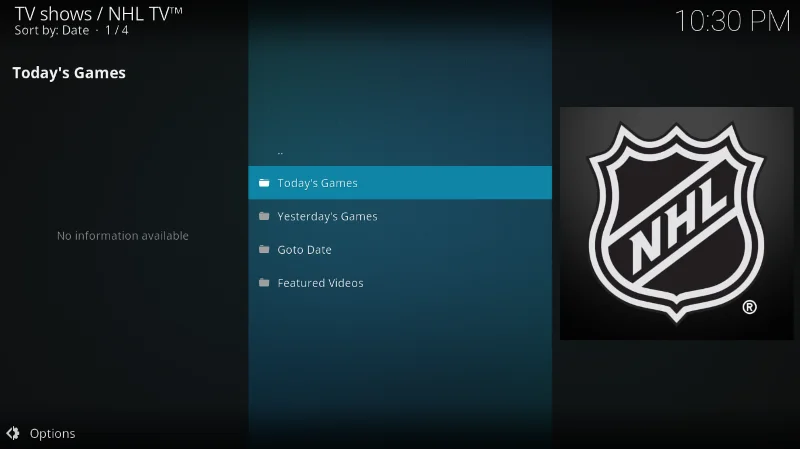
Task: Go up via the '..' parent entry
Action: point(399,152)
